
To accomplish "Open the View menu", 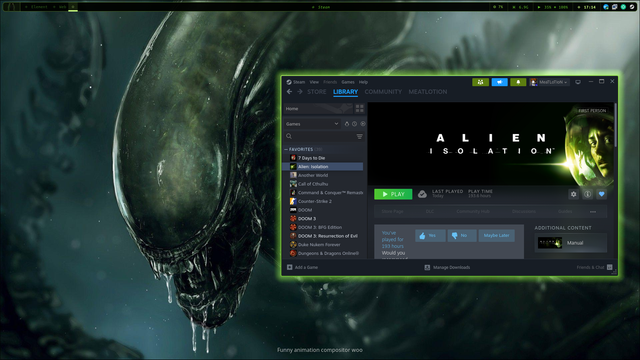I will (x=314, y=82).
